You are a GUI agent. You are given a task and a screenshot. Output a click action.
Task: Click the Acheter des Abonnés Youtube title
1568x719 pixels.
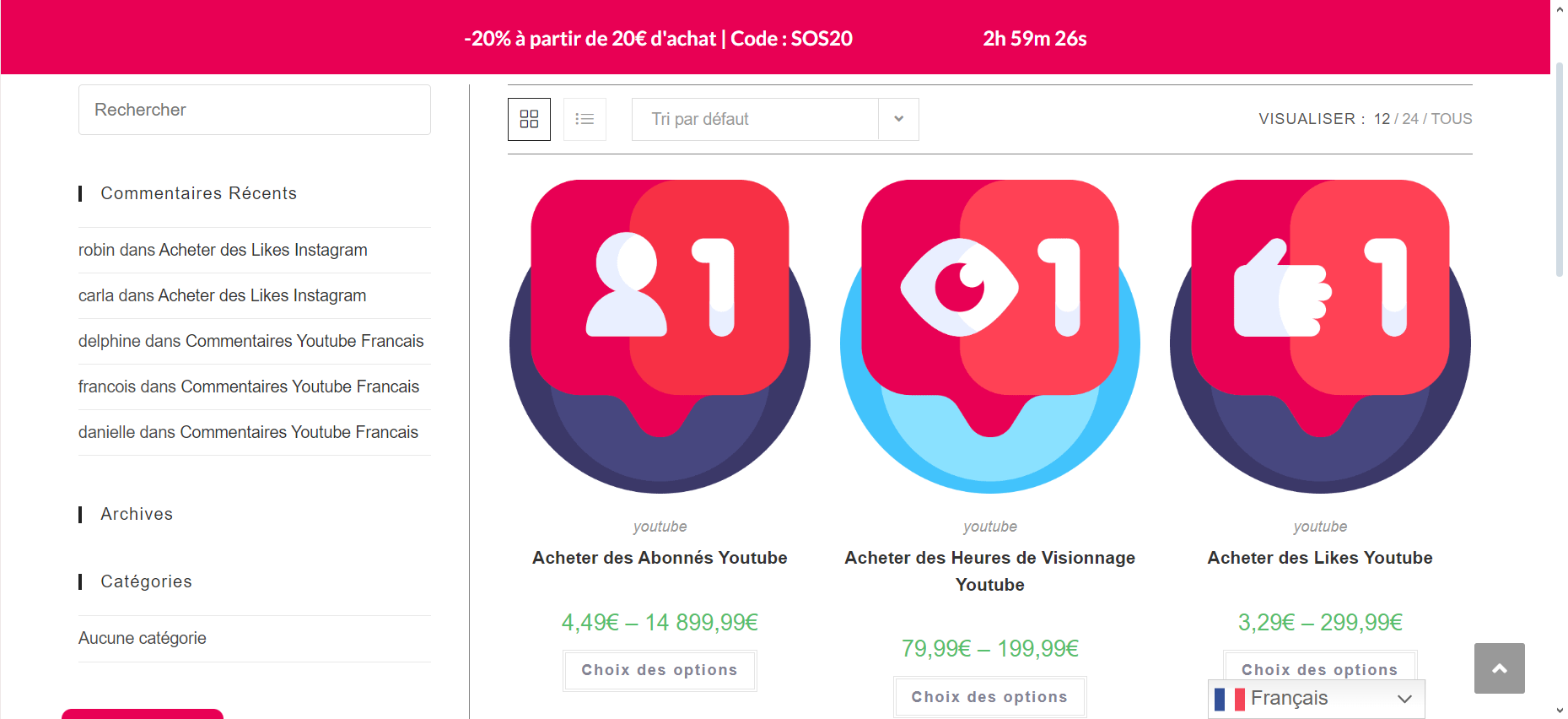(x=660, y=558)
